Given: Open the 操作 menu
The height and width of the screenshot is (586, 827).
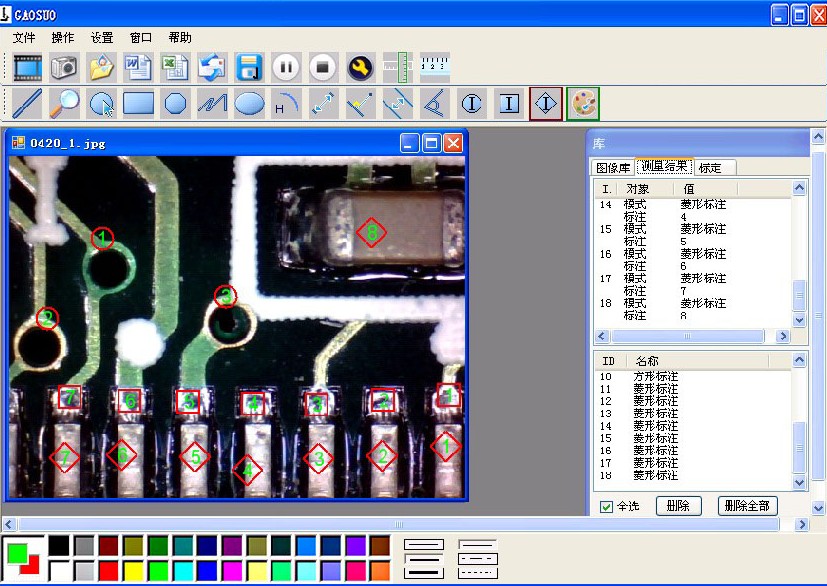Looking at the screenshot, I should tap(63, 38).
